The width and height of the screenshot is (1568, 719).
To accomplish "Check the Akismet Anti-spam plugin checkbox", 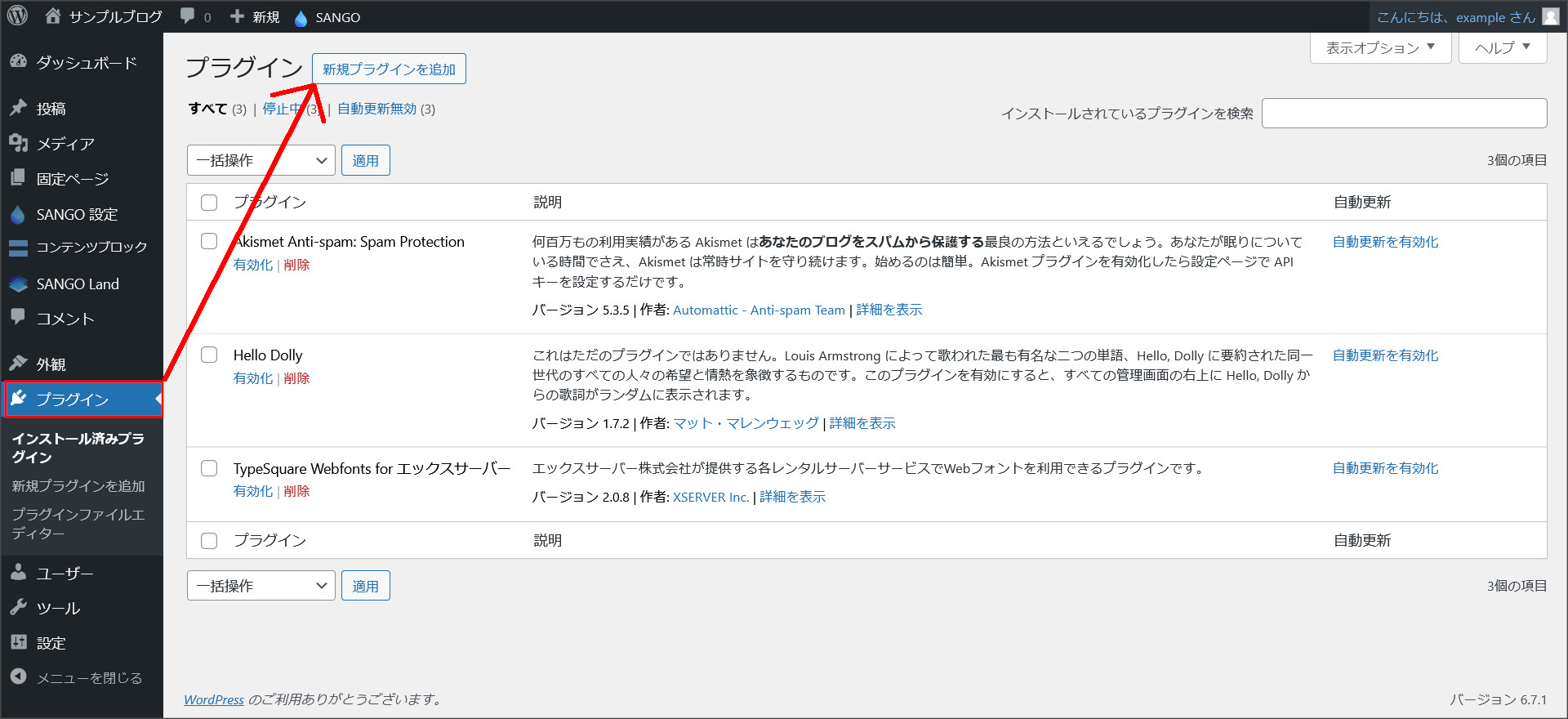I will pyautogui.click(x=209, y=241).
